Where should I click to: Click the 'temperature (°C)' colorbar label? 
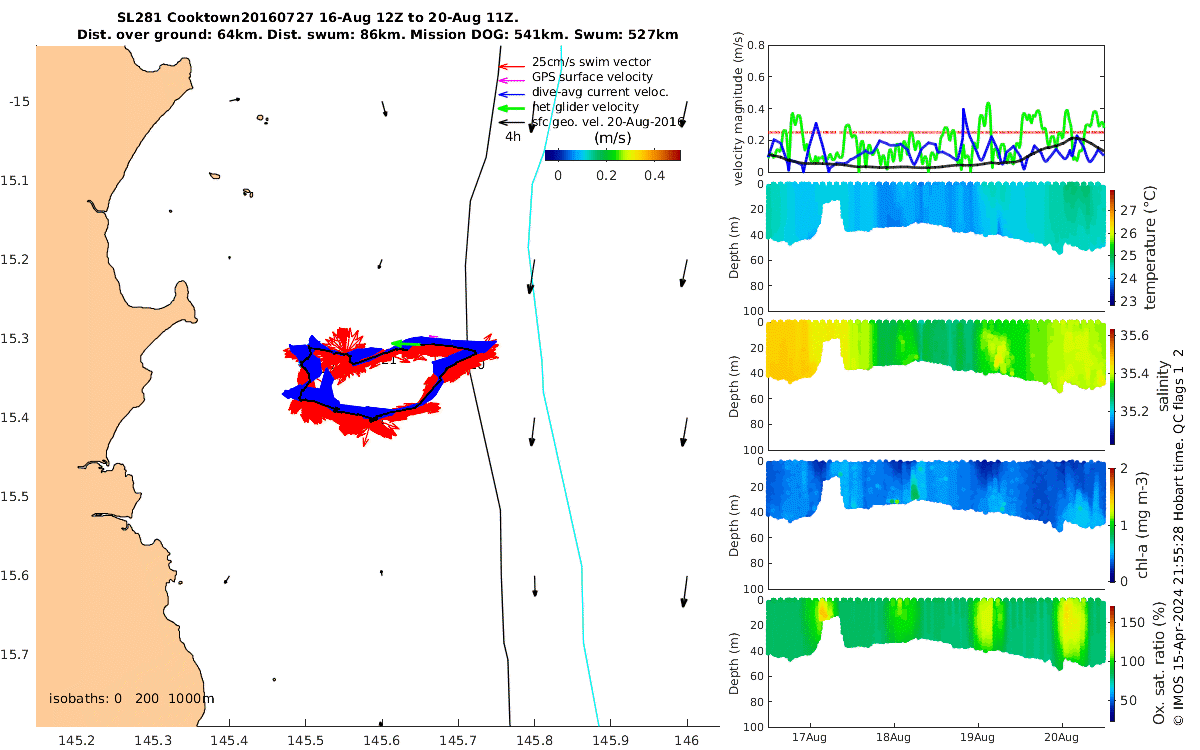1150,245
